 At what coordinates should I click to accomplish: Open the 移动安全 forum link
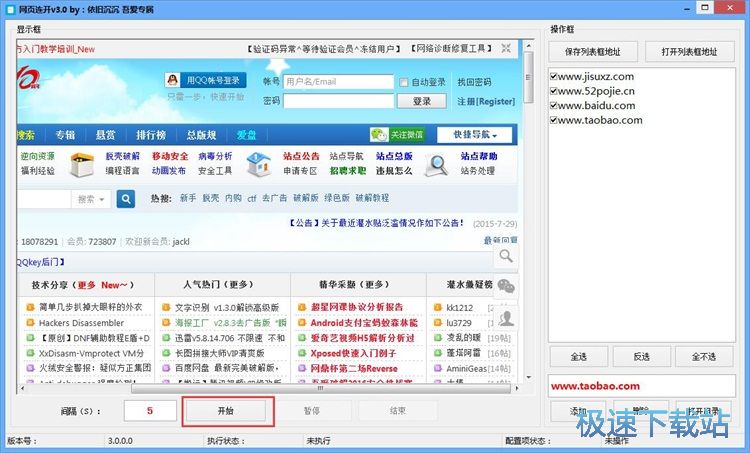coord(170,156)
